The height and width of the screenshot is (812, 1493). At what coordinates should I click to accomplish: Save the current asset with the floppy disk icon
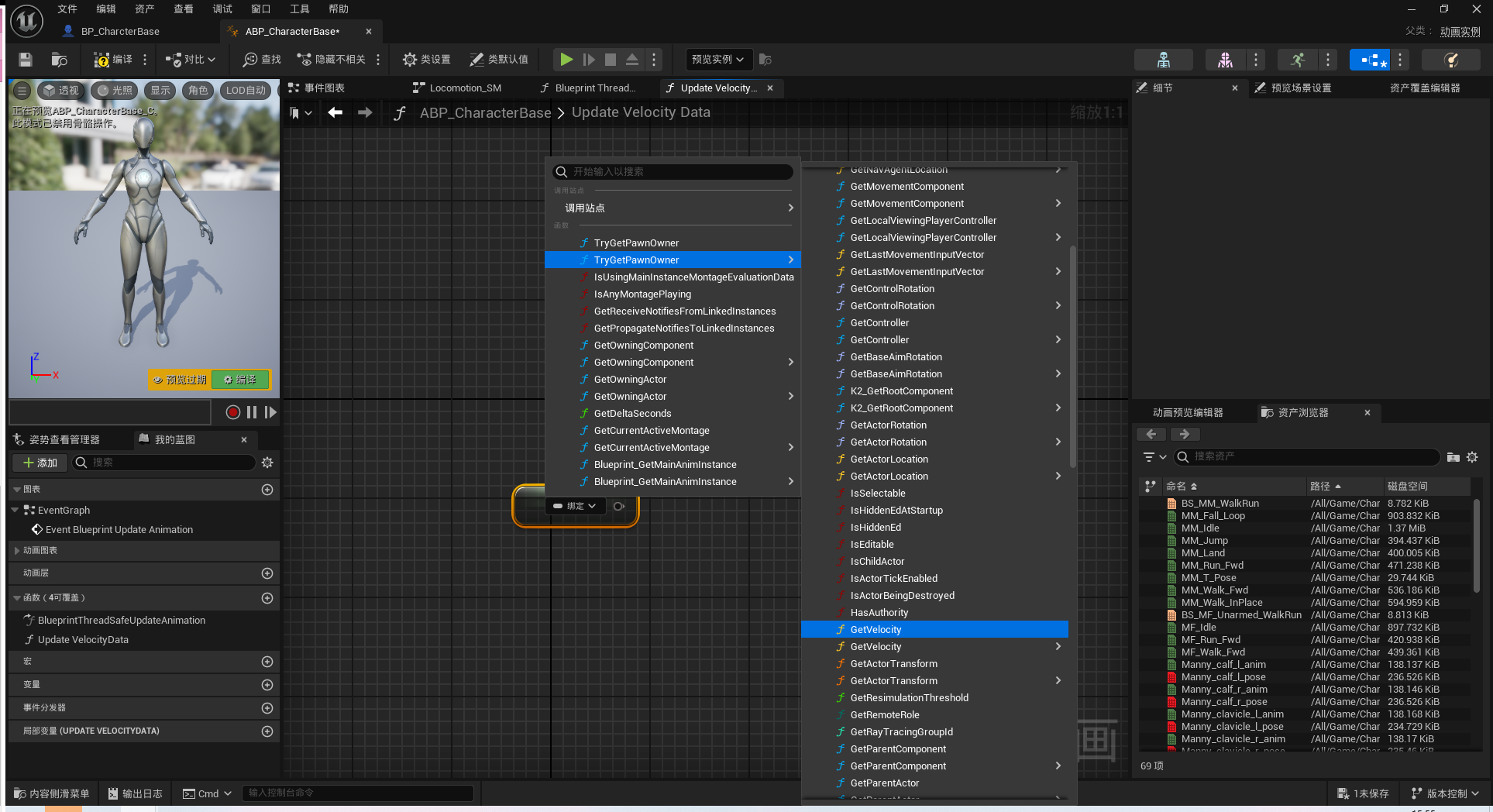coord(26,60)
